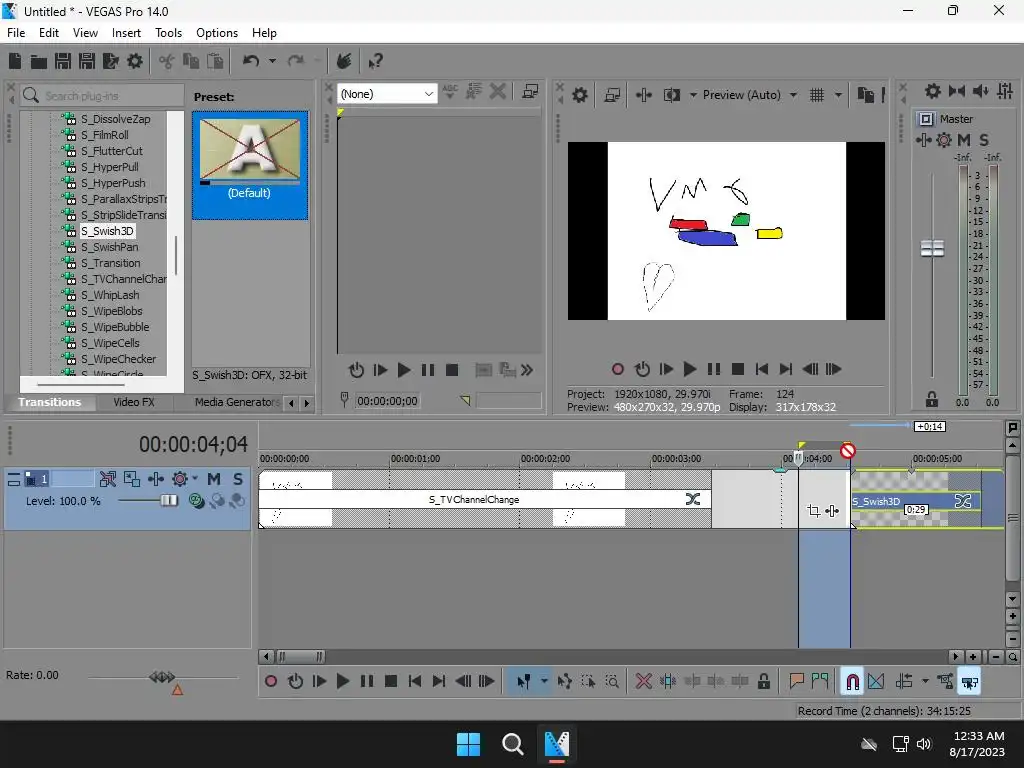Open the Render As dialog icon
The width and height of the screenshot is (1024, 768).
(x=110, y=61)
